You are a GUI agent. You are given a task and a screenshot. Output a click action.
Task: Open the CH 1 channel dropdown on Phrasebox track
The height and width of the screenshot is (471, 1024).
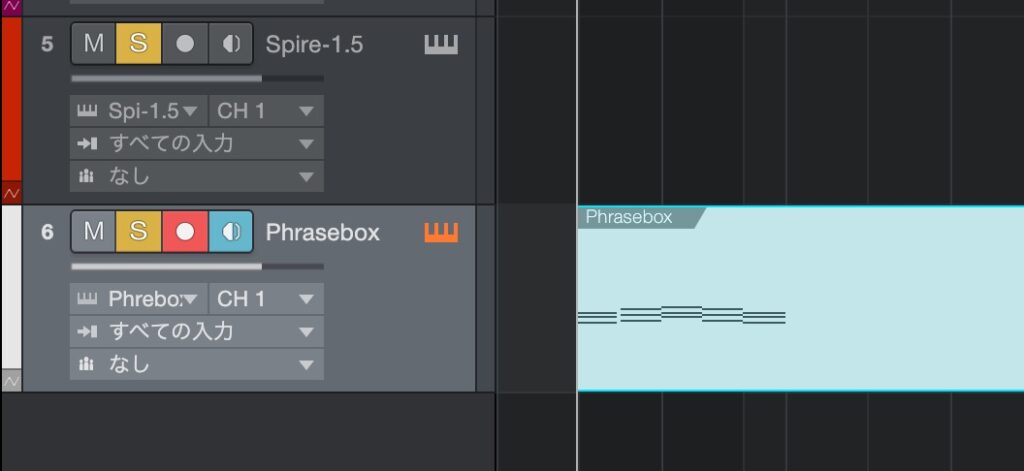point(265,298)
